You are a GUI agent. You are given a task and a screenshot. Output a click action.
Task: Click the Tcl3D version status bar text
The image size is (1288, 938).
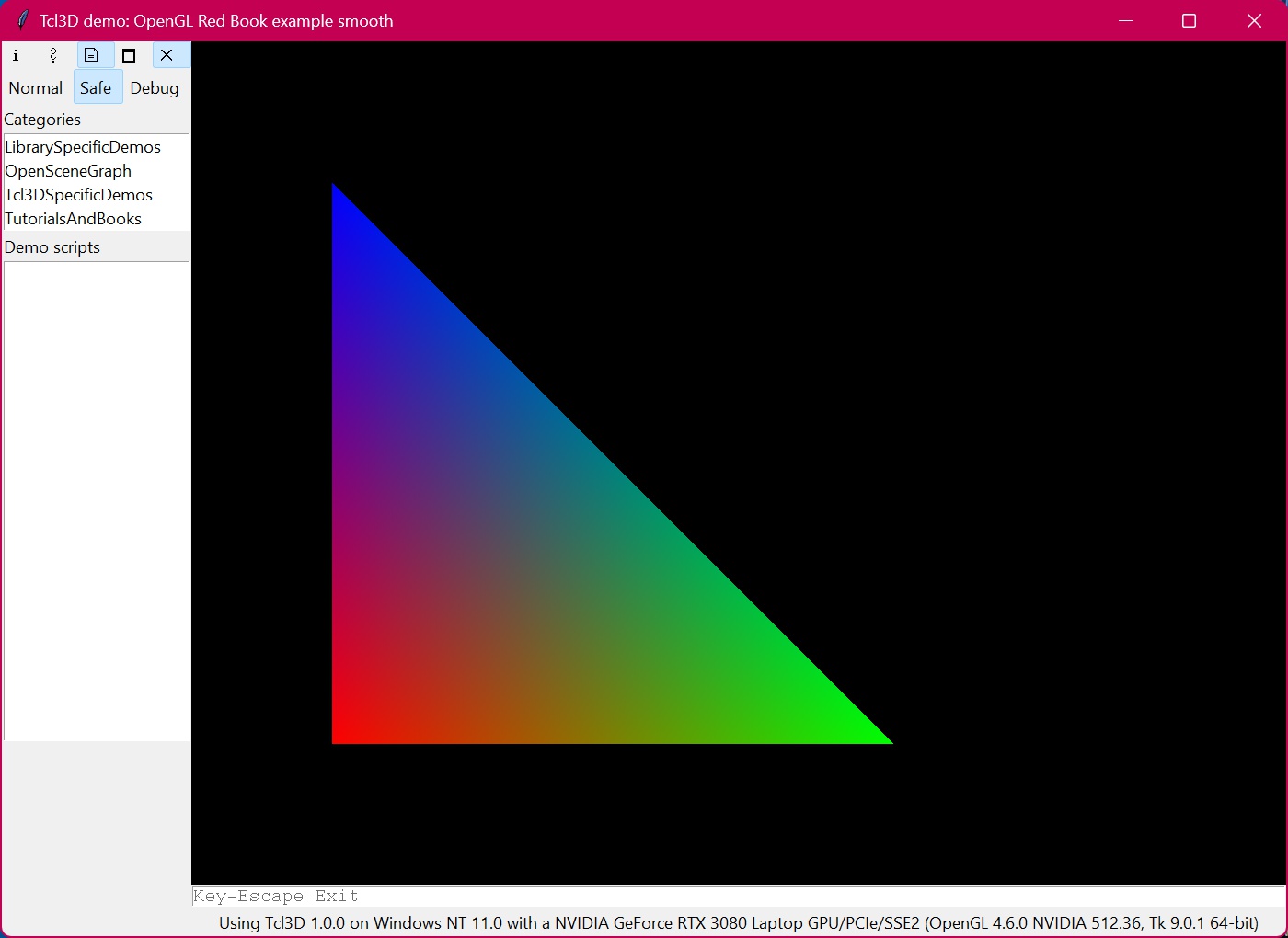pyautogui.click(x=739, y=923)
